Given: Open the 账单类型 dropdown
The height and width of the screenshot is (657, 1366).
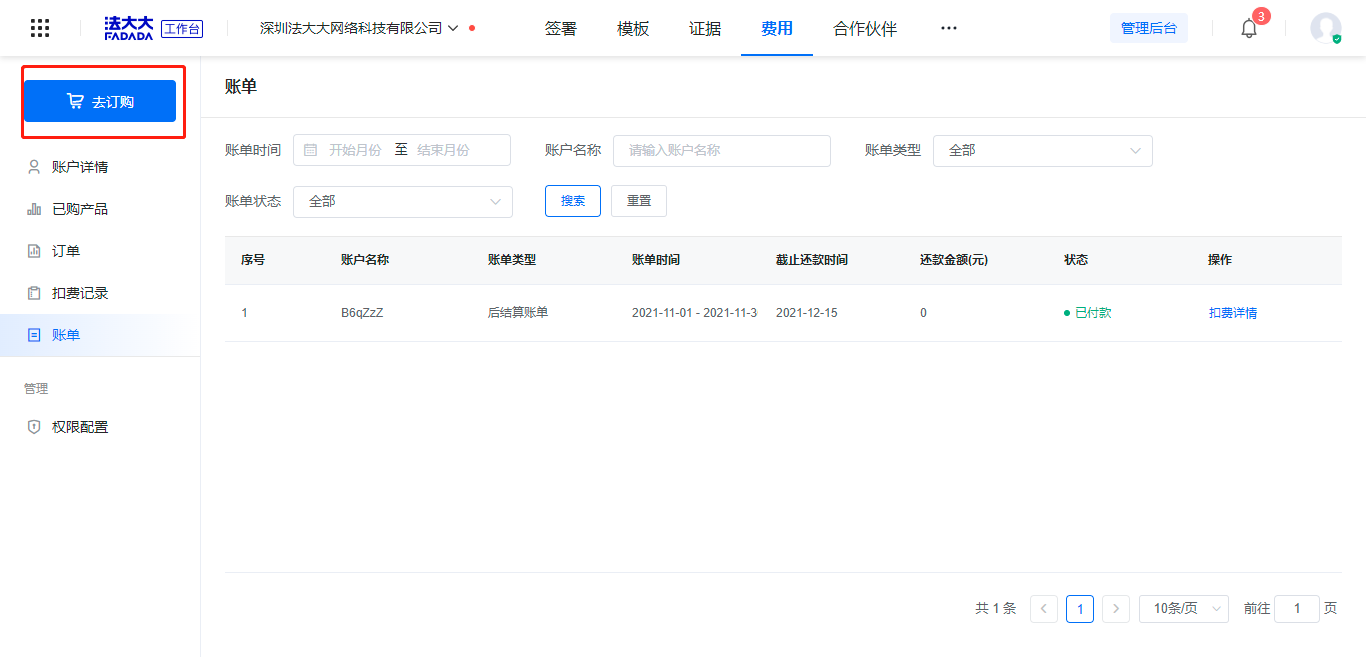Looking at the screenshot, I should pos(1043,150).
